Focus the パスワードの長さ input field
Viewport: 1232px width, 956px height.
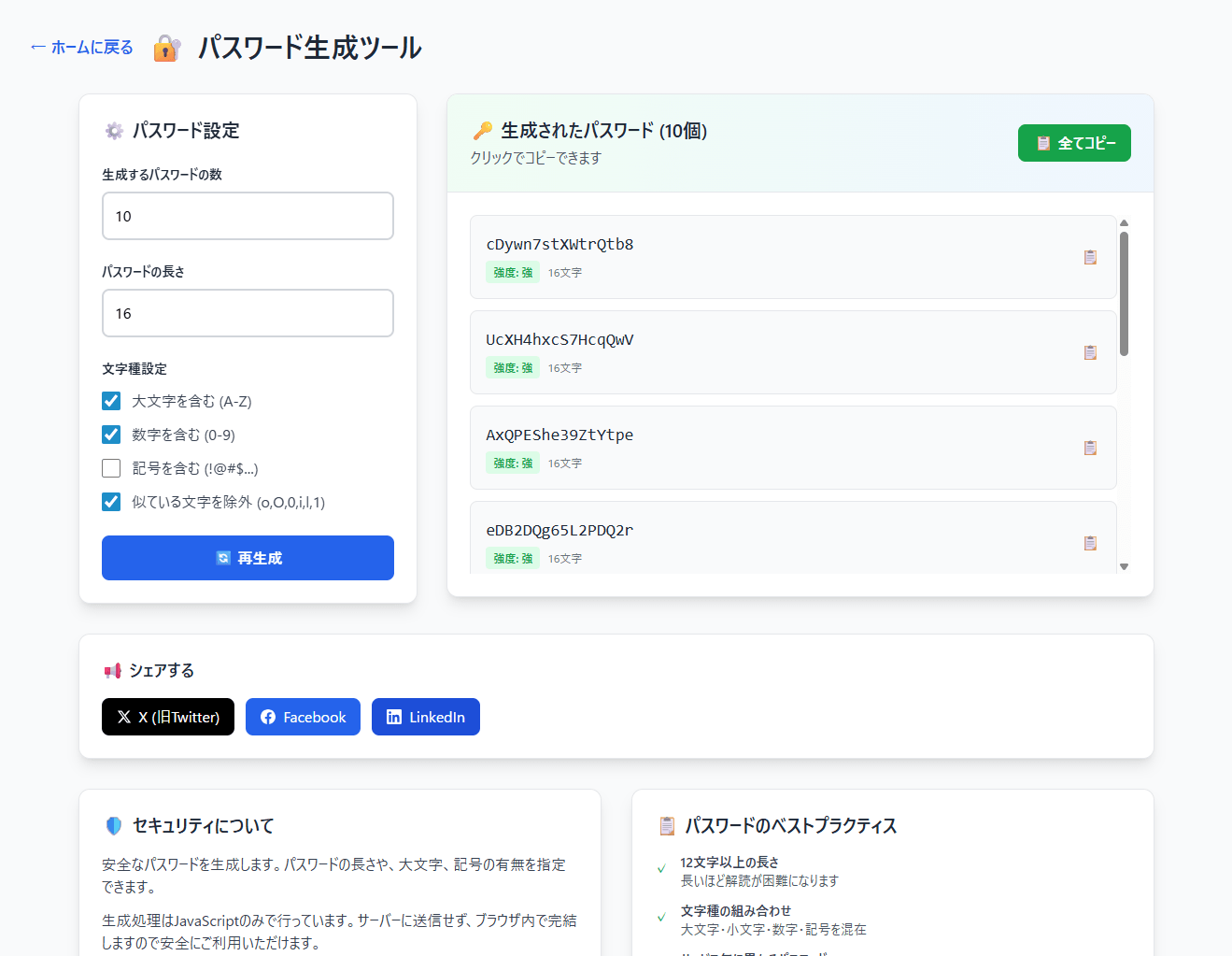(248, 313)
